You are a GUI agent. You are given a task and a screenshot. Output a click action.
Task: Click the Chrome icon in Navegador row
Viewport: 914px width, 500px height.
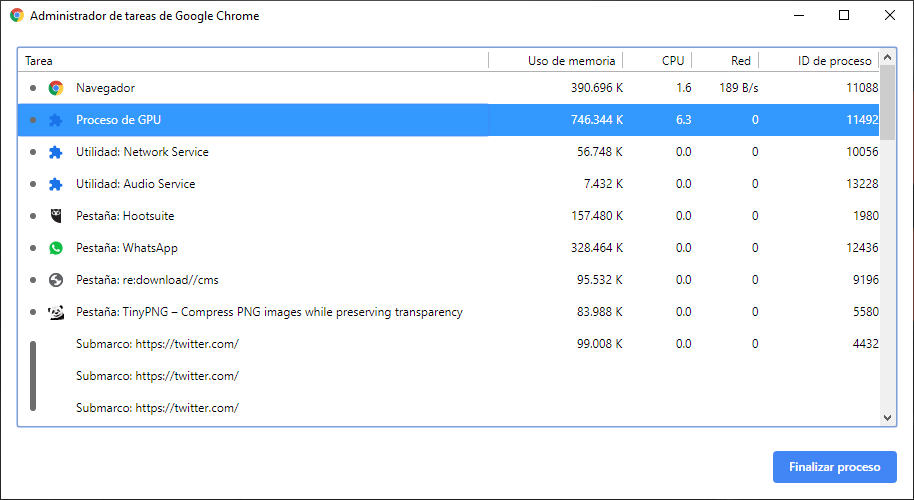pos(56,88)
